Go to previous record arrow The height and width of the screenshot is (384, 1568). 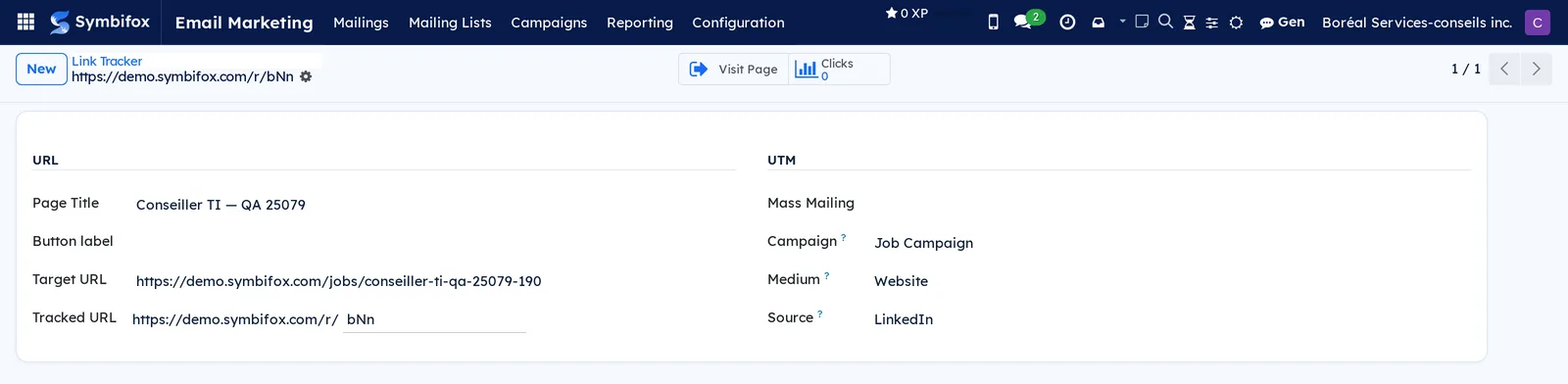point(1504,69)
